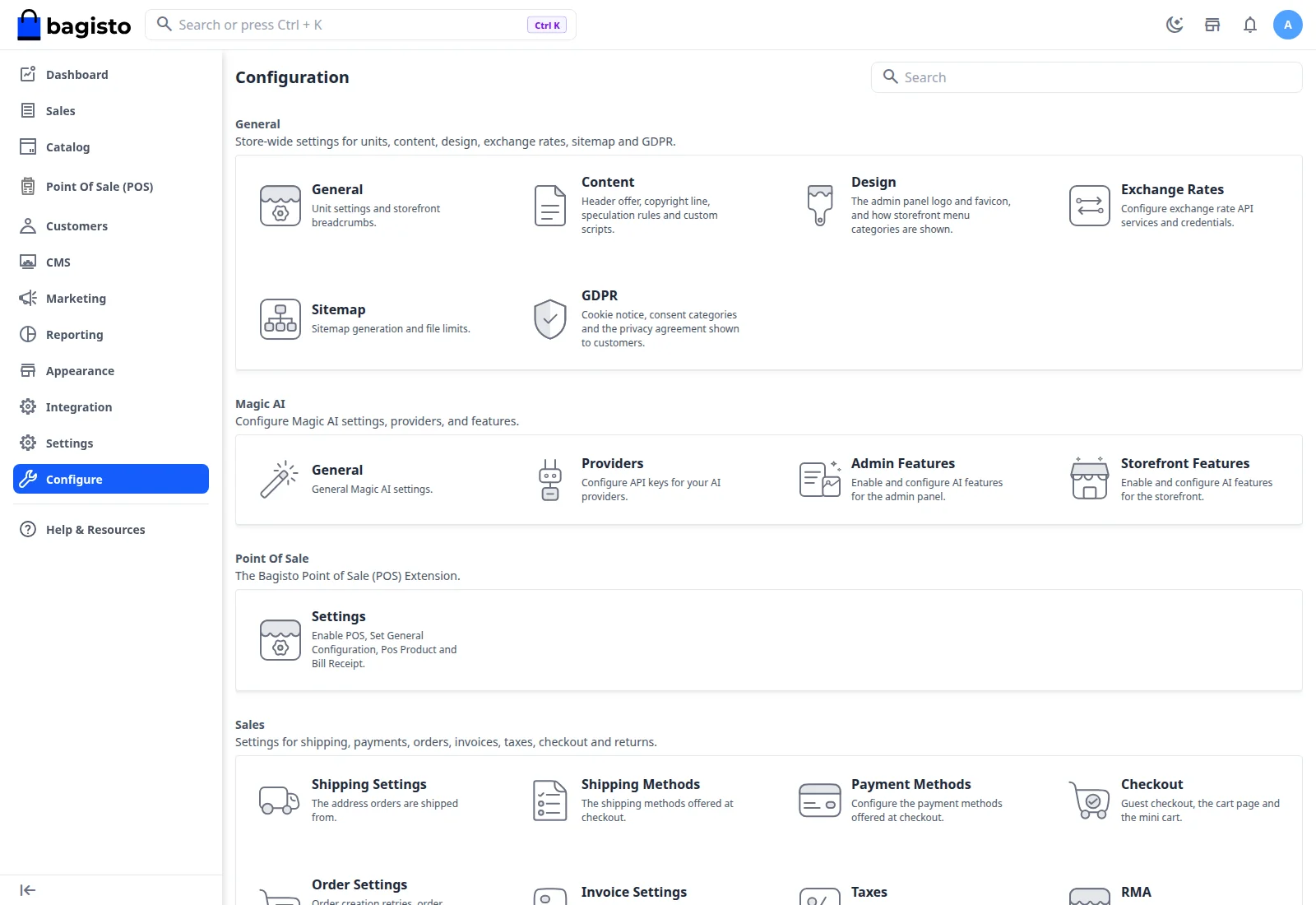This screenshot has height=905, width=1316.
Task: Click the Point Of Sale Settings icon
Action: (x=280, y=640)
